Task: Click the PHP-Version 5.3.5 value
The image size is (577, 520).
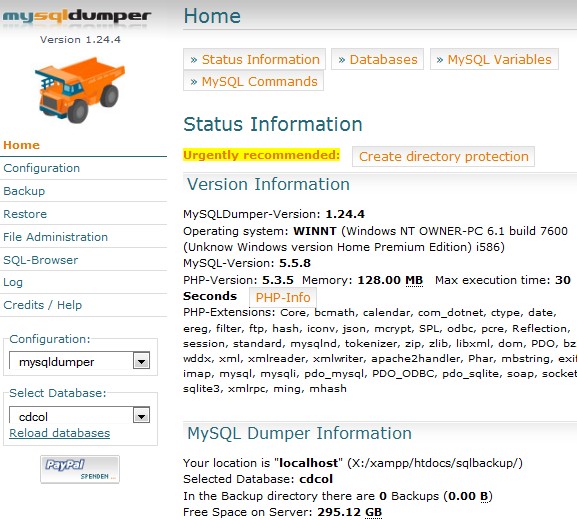Action: tap(278, 280)
